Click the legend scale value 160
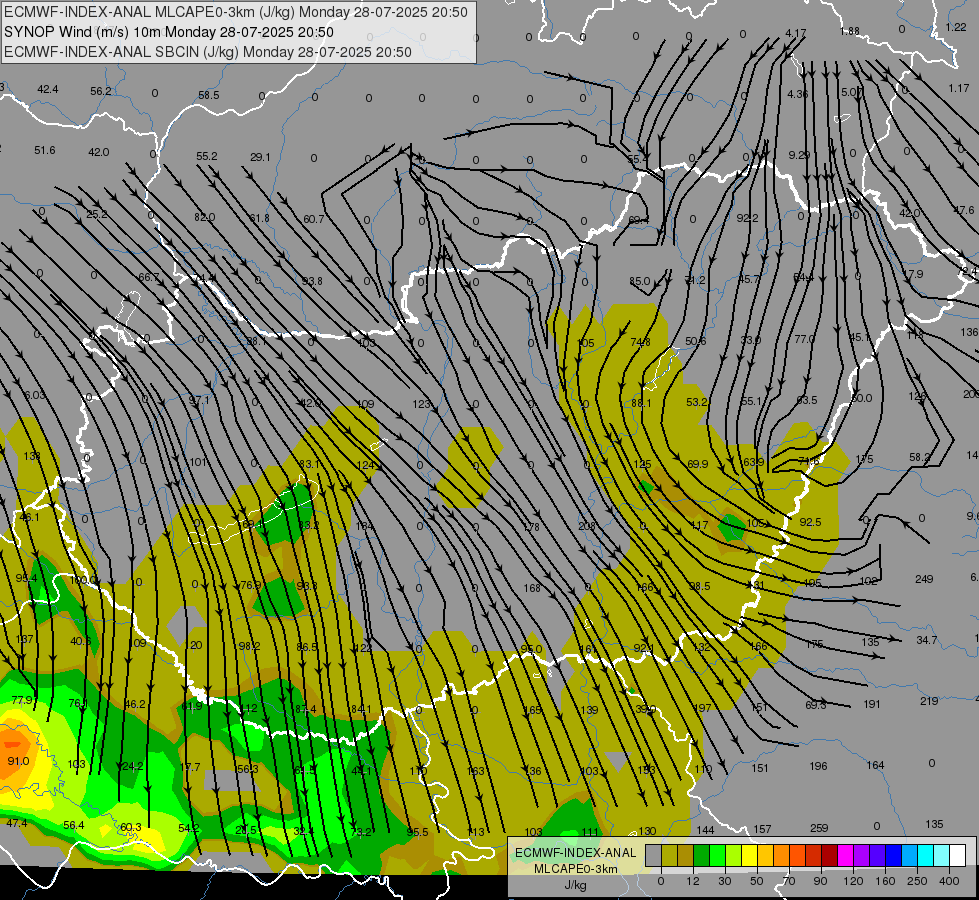This screenshot has width=979, height=900. point(885,881)
